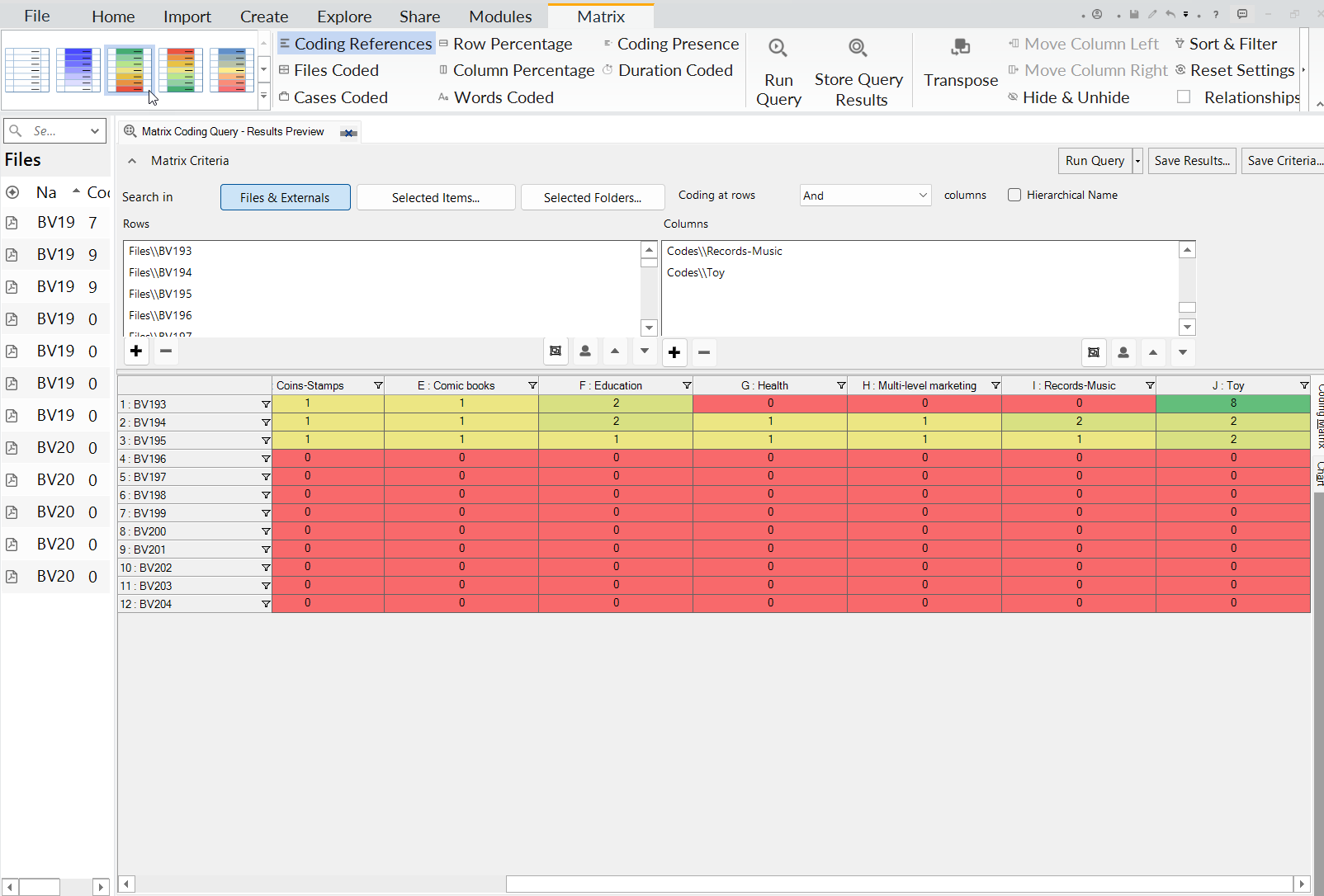Viewport: 1324px width, 896px height.
Task: Move selected row item up
Action: [x=615, y=351]
